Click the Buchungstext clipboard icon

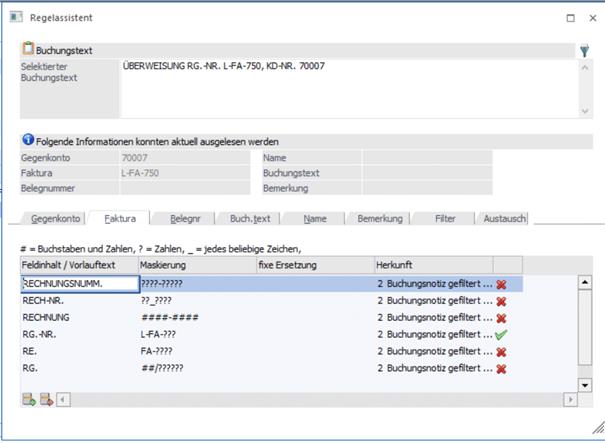[x=28, y=49]
